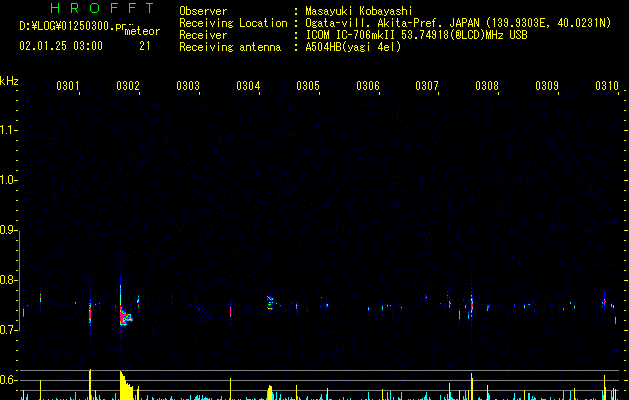
Task: Click the 0.7 kHz axis label
Action: coord(8,330)
